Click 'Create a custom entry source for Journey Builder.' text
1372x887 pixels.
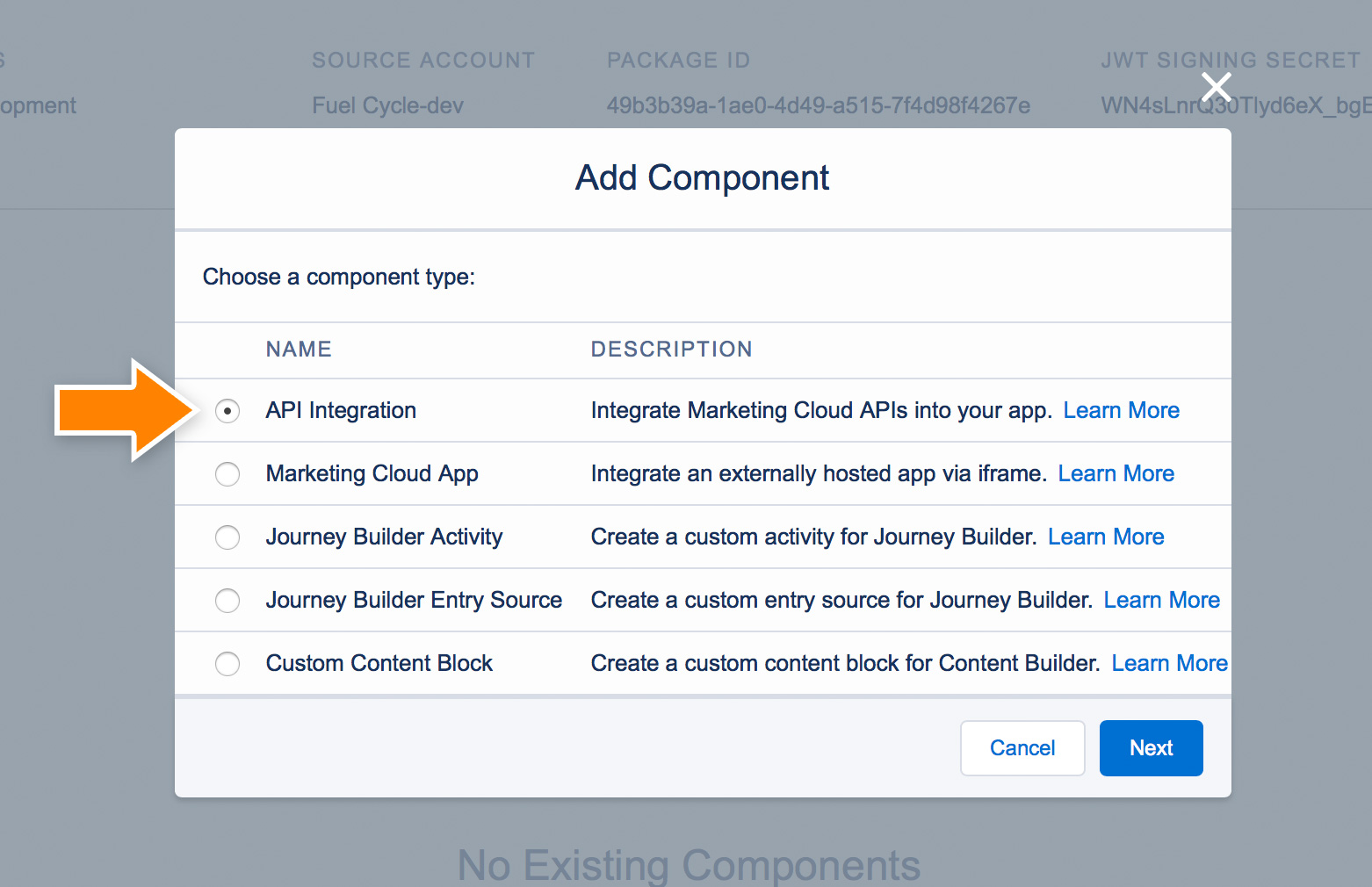841,600
